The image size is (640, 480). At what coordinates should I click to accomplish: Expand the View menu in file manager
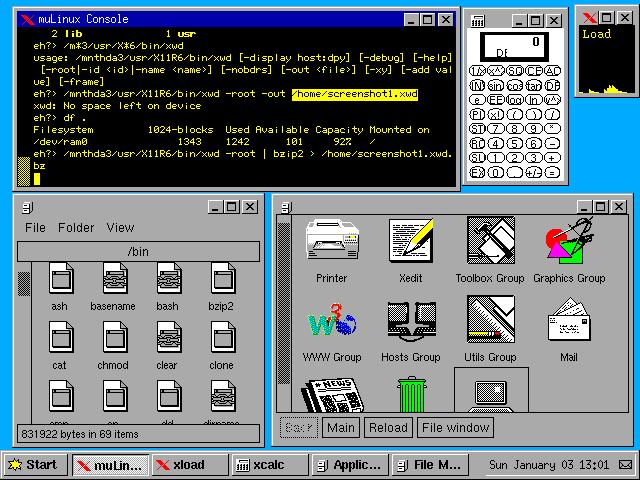pyautogui.click(x=120, y=228)
